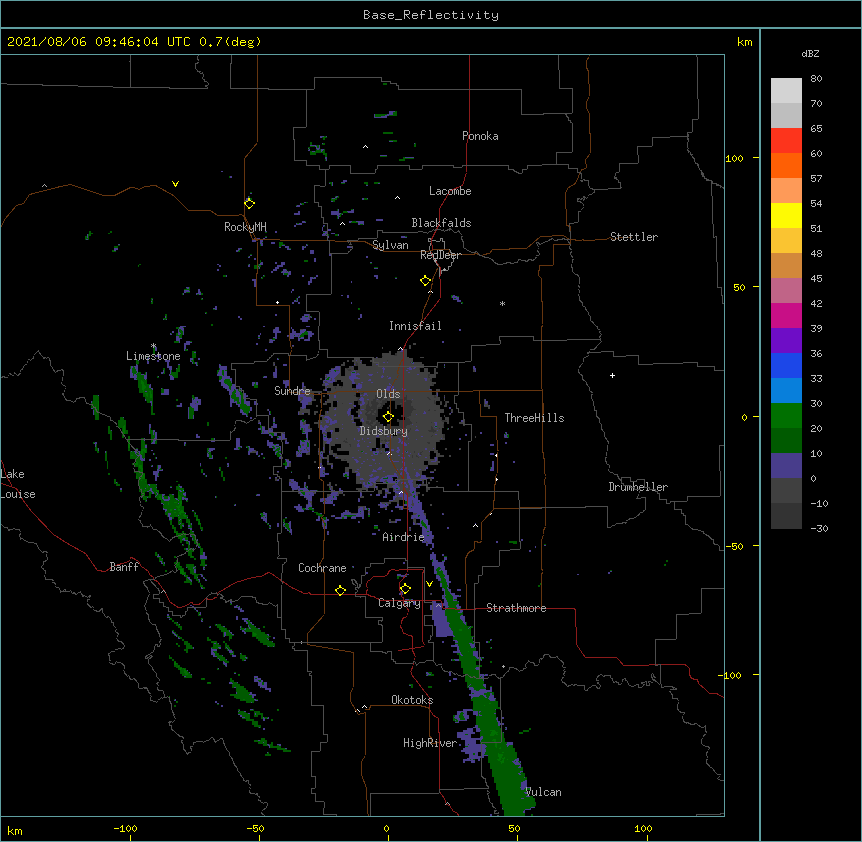Screen dimensions: 862x842
Task: Click the Airdrie city label
Action: [x=404, y=537]
